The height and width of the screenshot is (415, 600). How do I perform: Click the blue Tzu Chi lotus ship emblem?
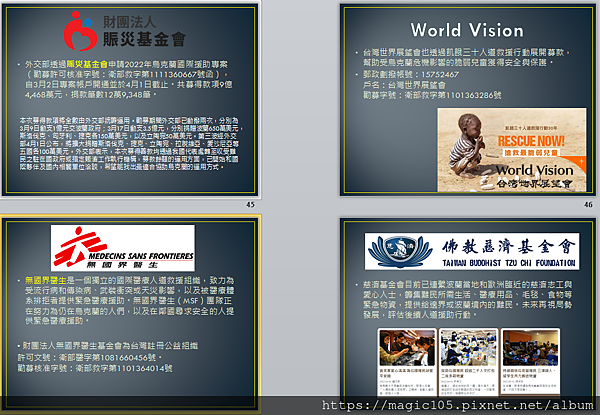[x=400, y=251]
